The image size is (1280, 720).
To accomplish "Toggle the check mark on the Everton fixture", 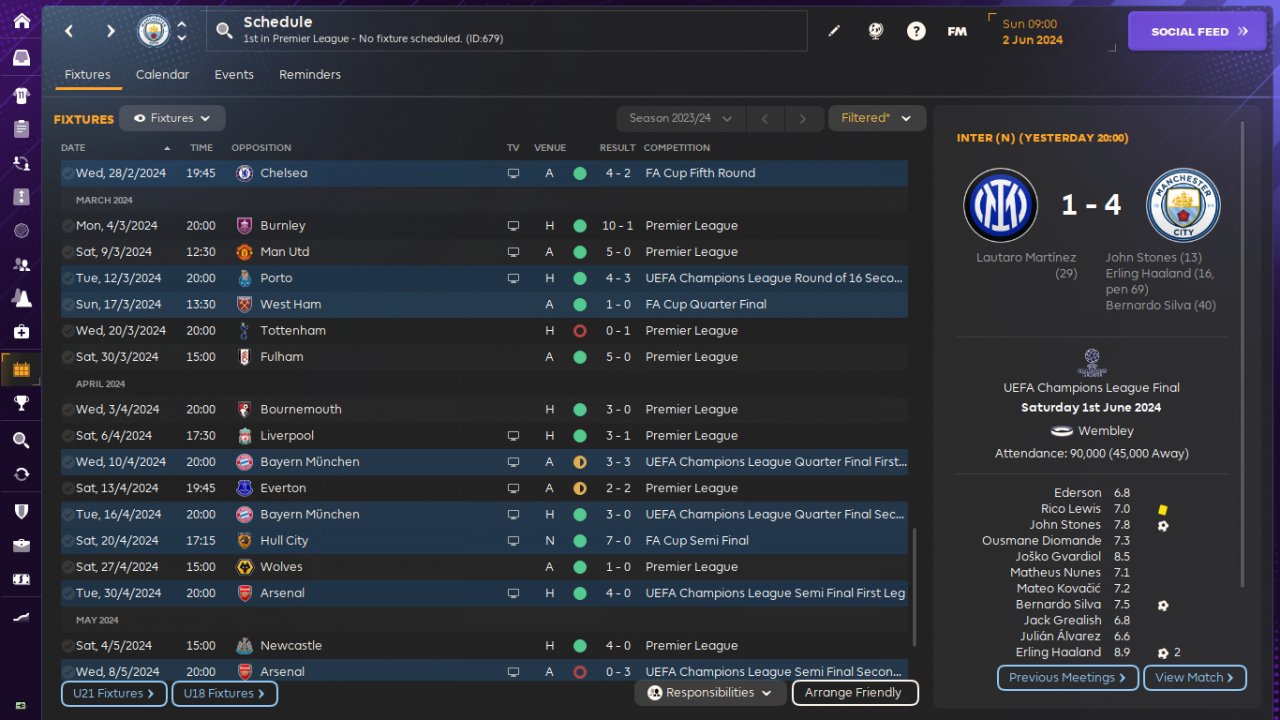I will tap(68, 488).
